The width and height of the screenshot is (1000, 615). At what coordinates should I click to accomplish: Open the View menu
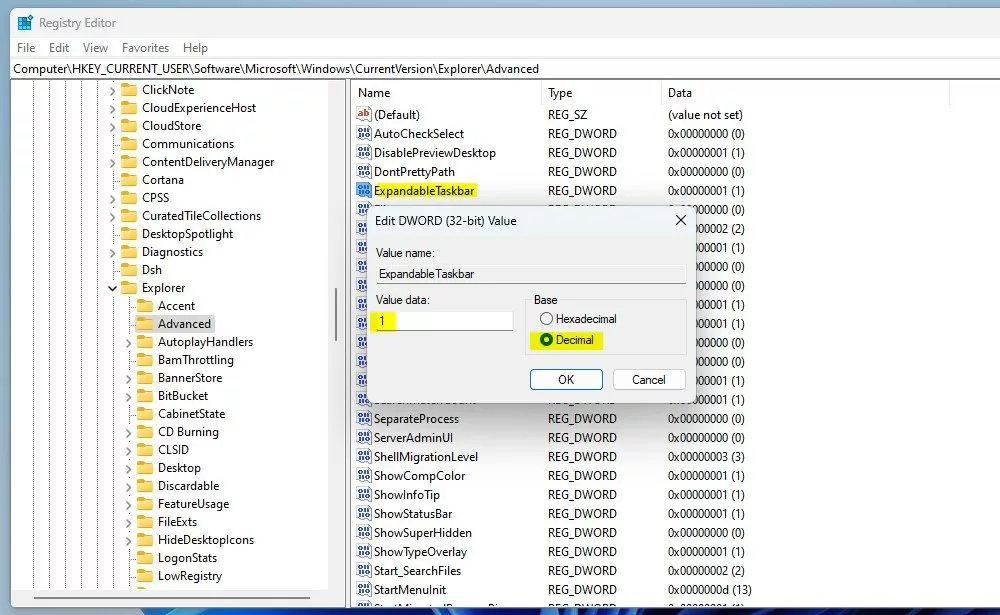click(95, 48)
